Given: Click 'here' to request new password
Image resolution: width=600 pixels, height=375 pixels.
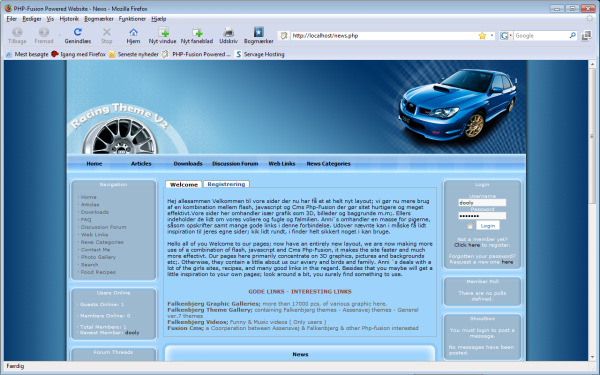Looking at the screenshot, I should click(x=507, y=262).
